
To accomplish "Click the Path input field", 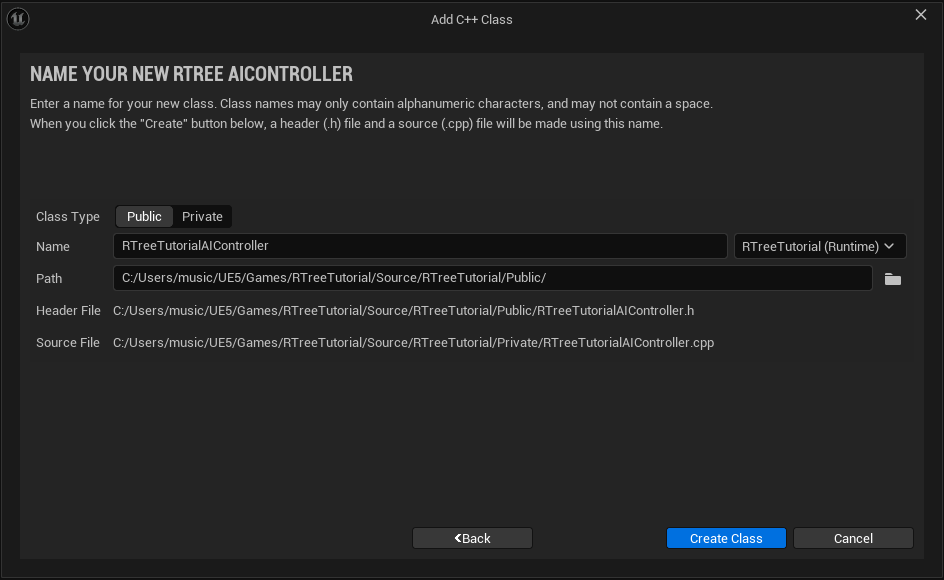I will (492, 278).
